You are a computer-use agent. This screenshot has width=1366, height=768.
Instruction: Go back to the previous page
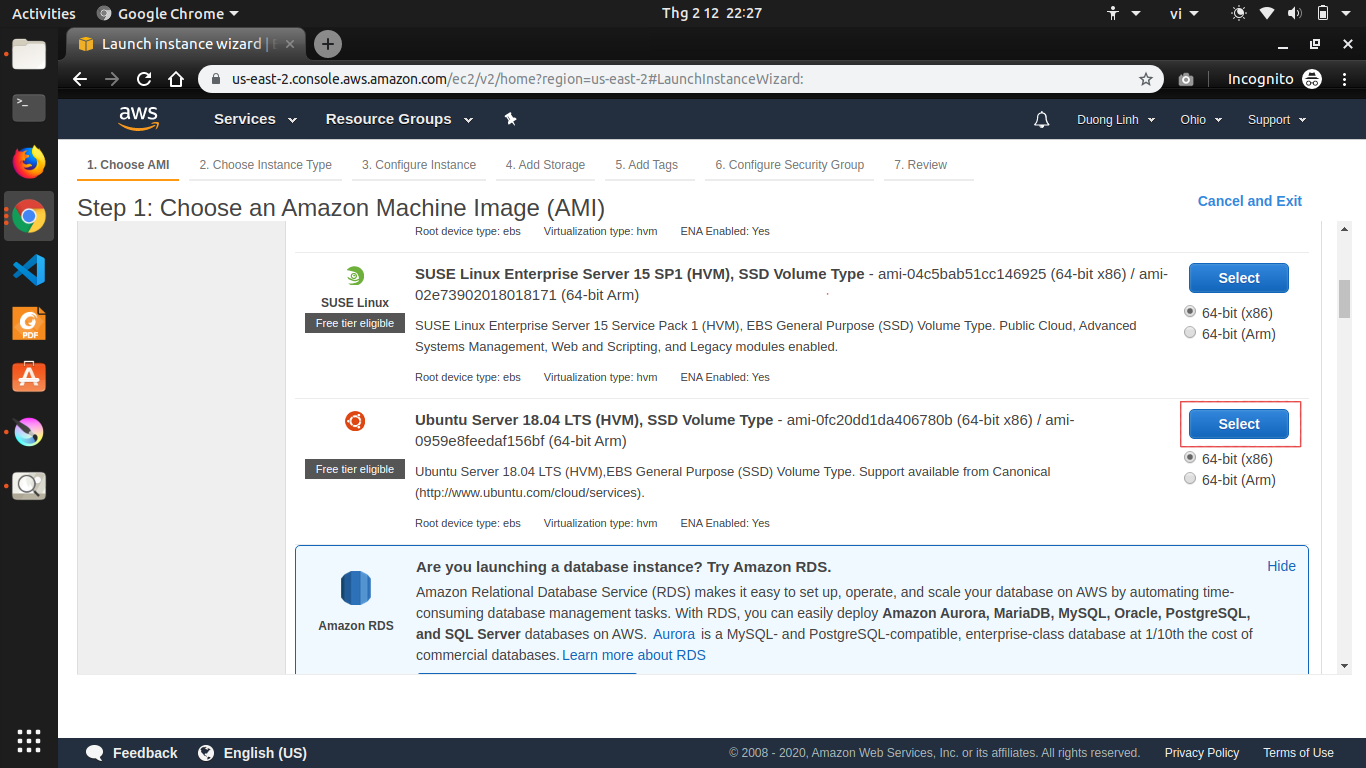point(80,79)
